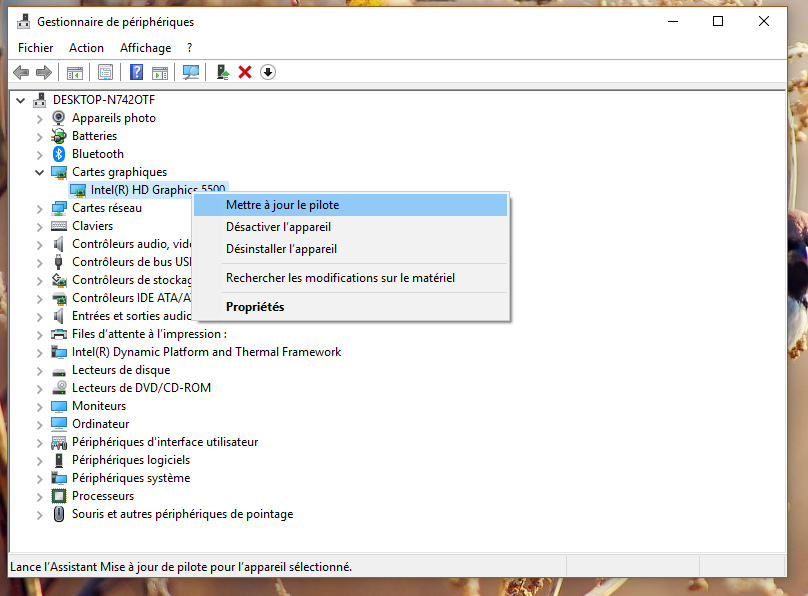
Task: Expand the Lecteurs de disque arrow
Action: click(x=40, y=370)
